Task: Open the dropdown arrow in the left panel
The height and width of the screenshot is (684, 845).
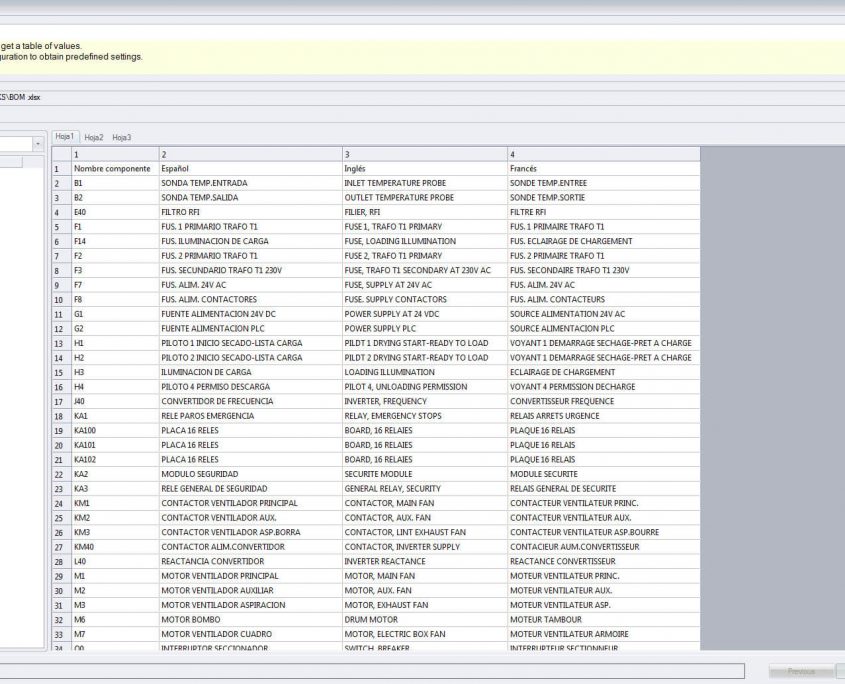Action: [x=38, y=144]
